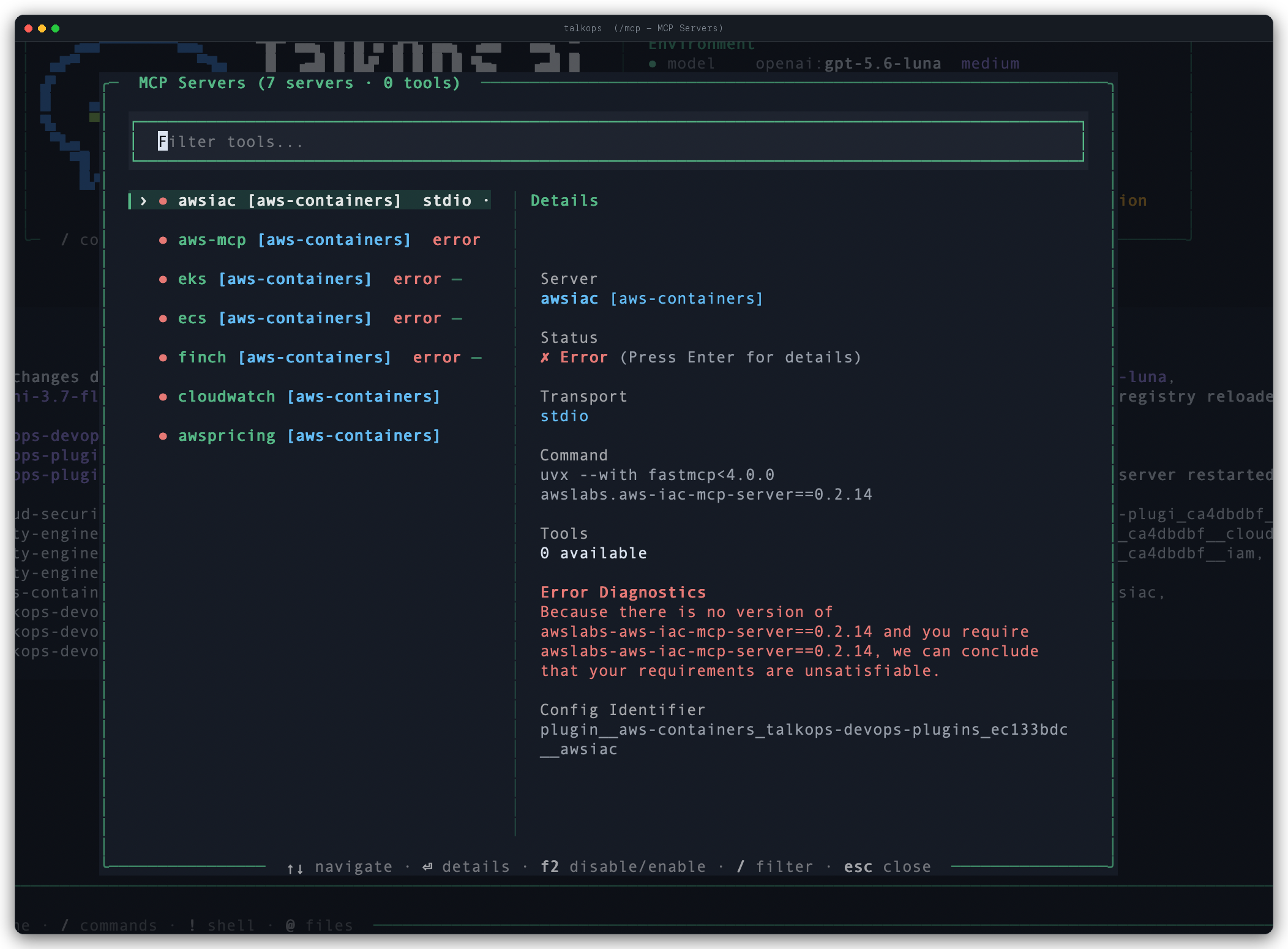Click the red status dot beside awsiac
1288x949 pixels.
[163, 201]
